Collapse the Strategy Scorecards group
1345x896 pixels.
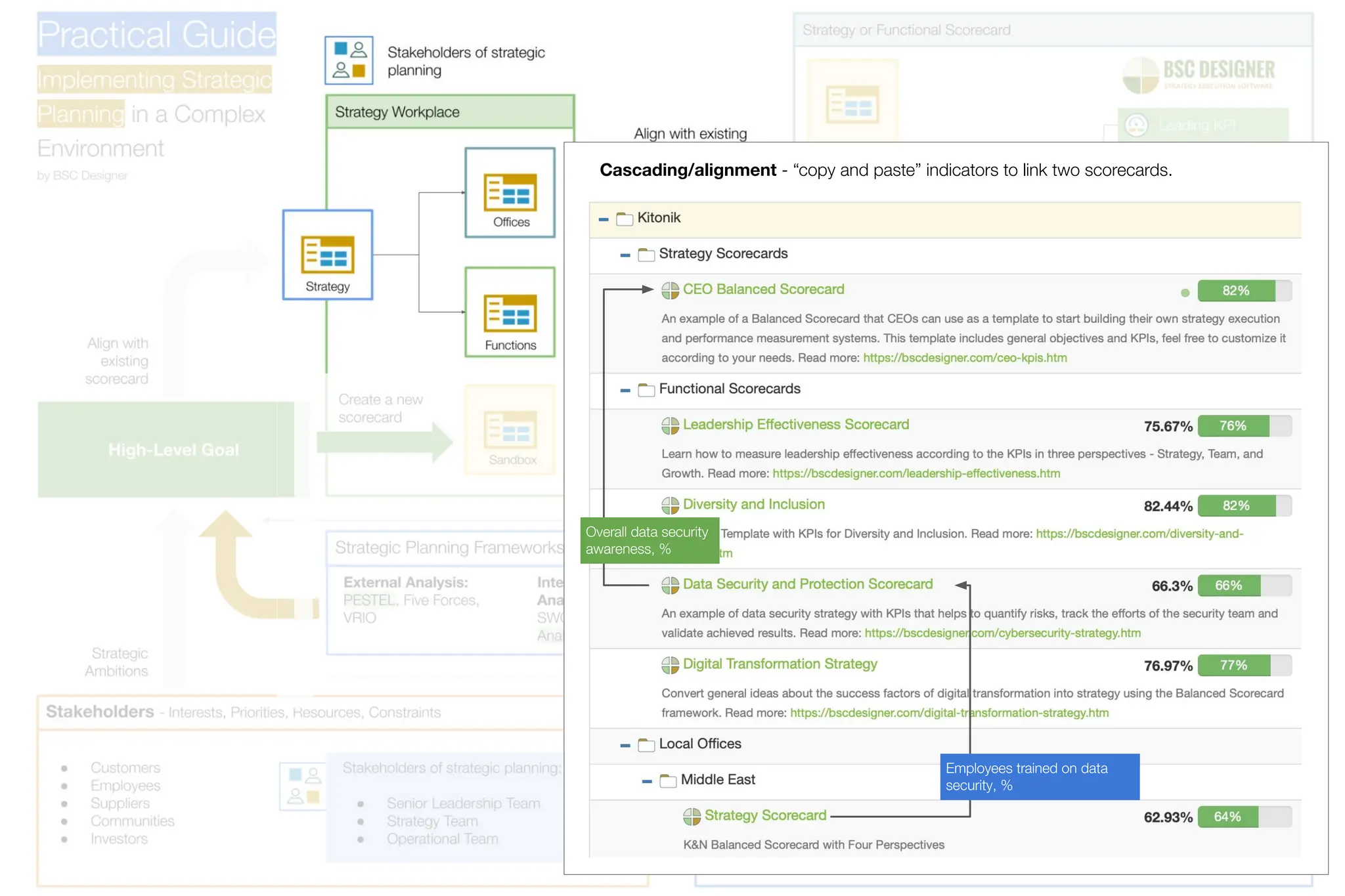[625, 255]
